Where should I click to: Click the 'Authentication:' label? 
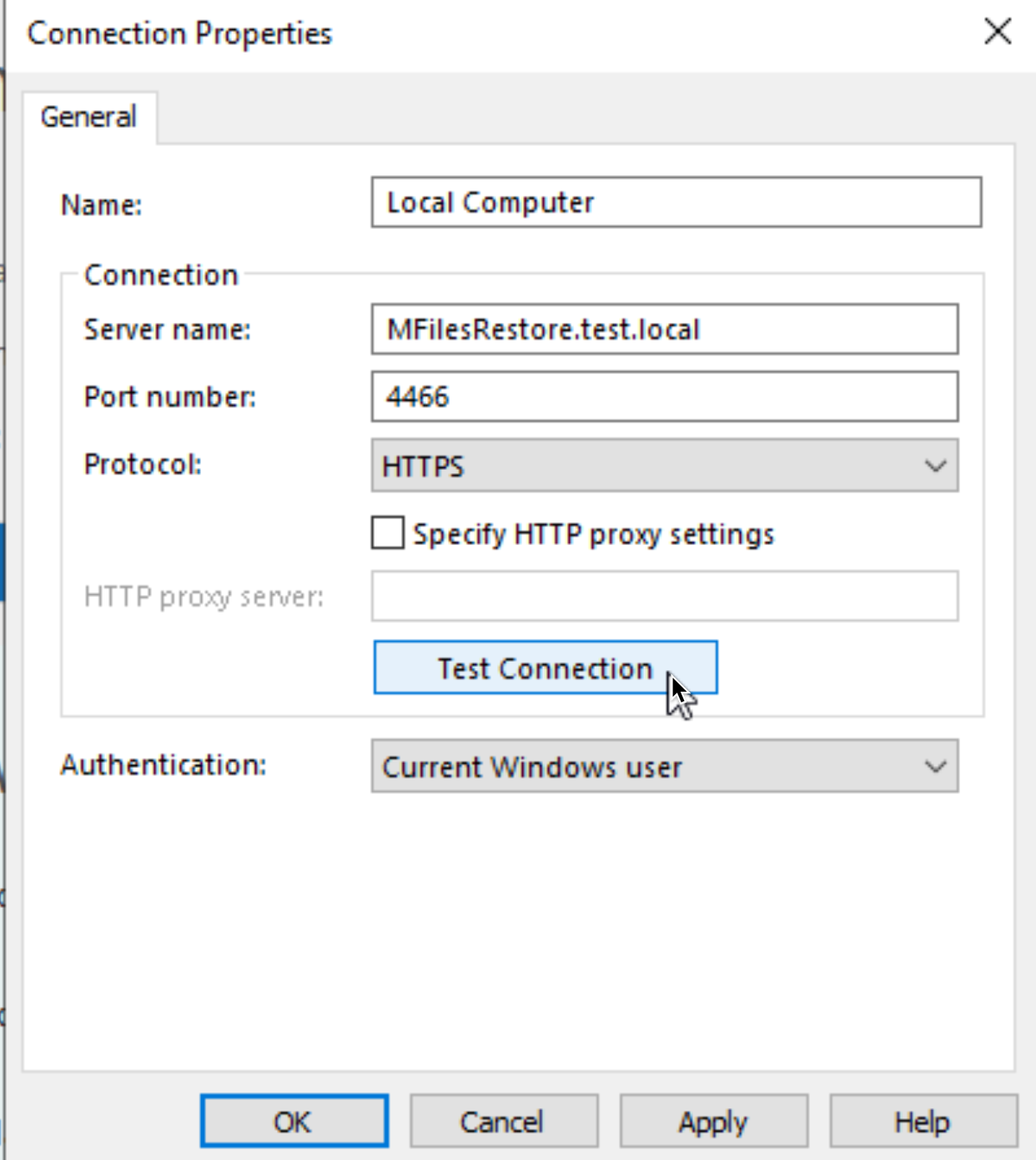click(x=163, y=764)
